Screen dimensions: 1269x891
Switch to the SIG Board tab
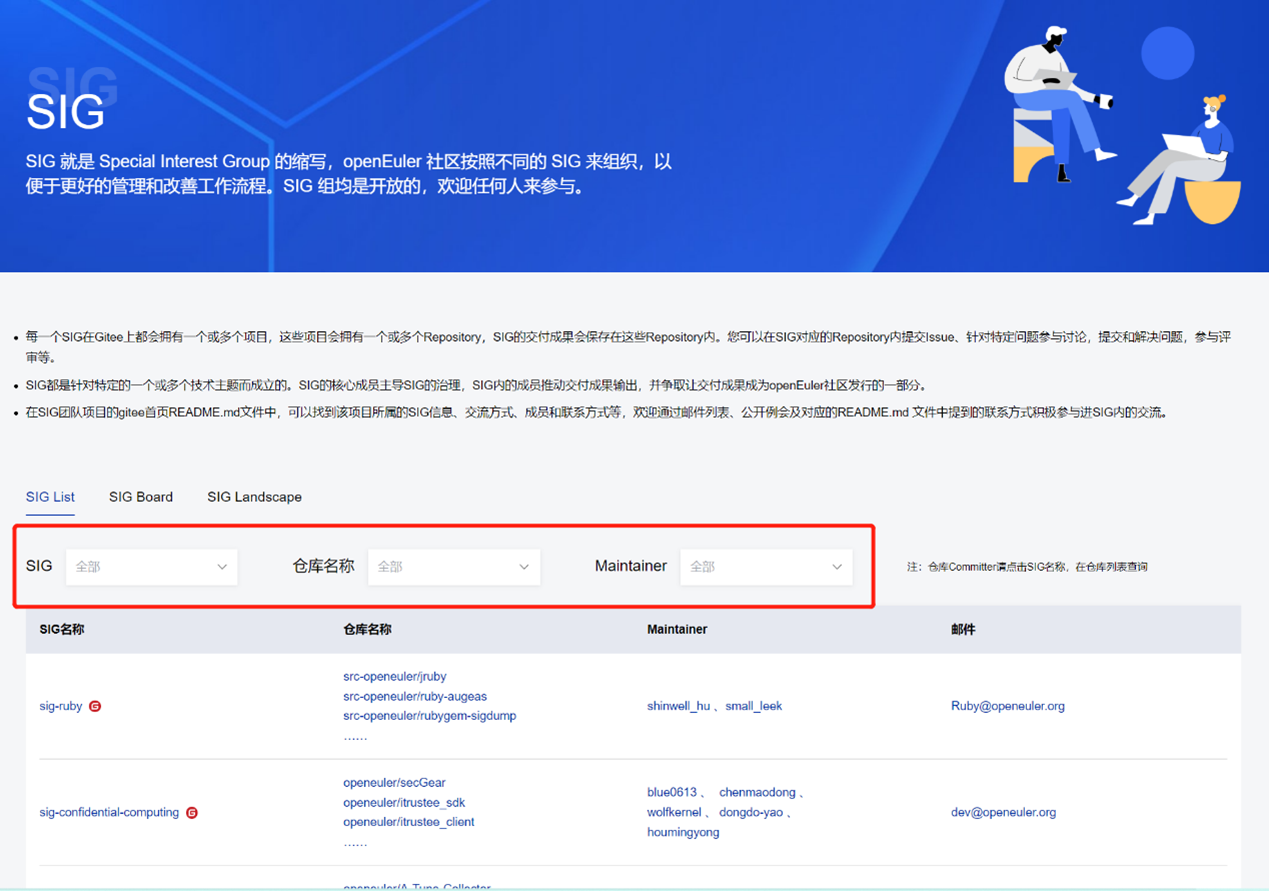[141, 497]
